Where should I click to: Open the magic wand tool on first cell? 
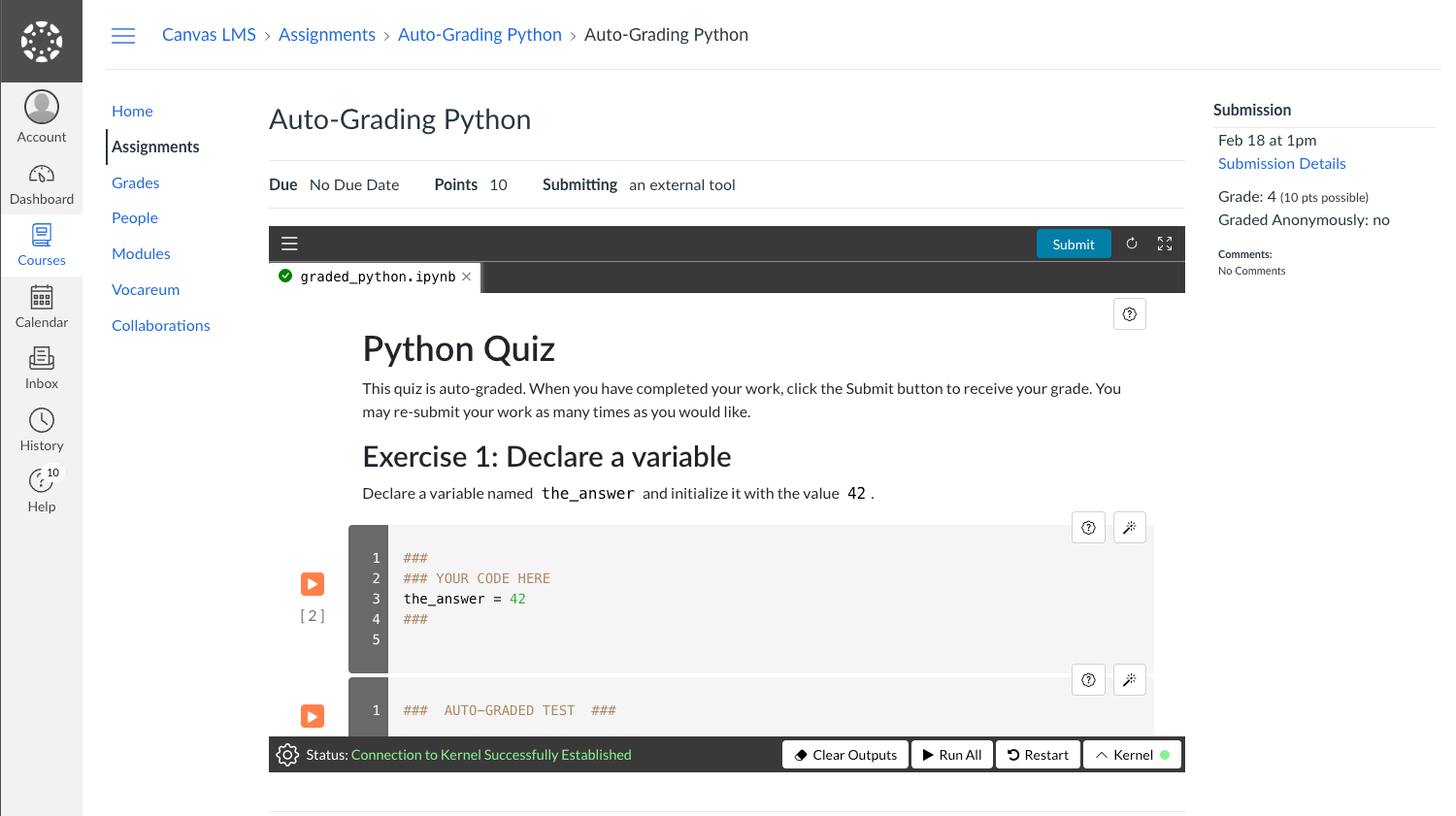click(x=1129, y=528)
